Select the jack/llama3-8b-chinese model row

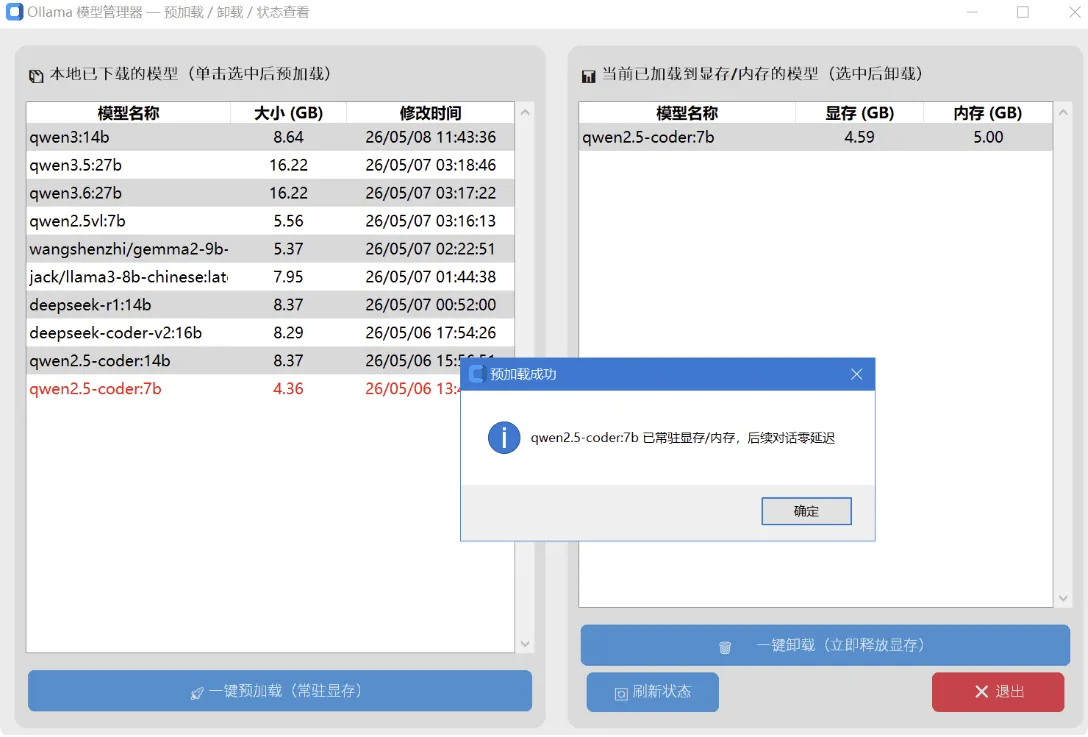271,277
